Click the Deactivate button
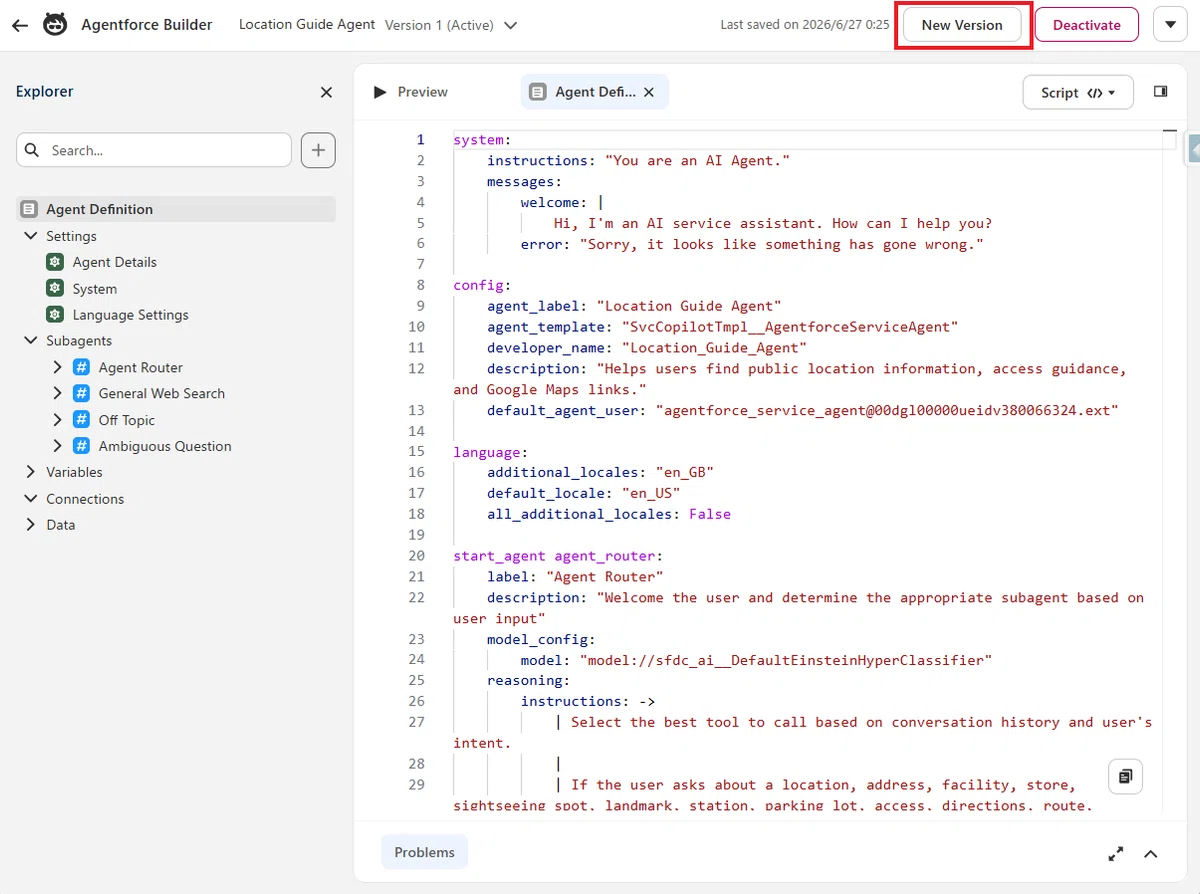Image resolution: width=1200 pixels, height=894 pixels. [1087, 25]
